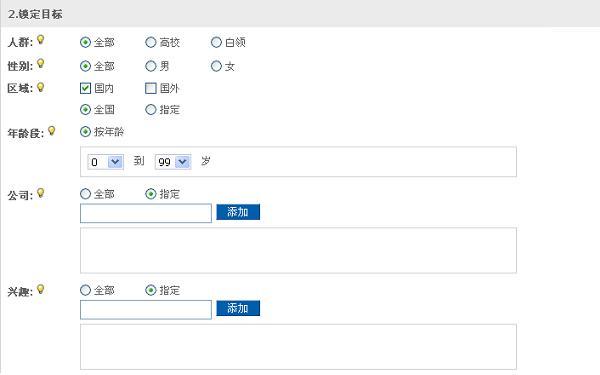Select 指定 radio under the 区域 section
This screenshot has width=600, height=375.
coord(151,110)
